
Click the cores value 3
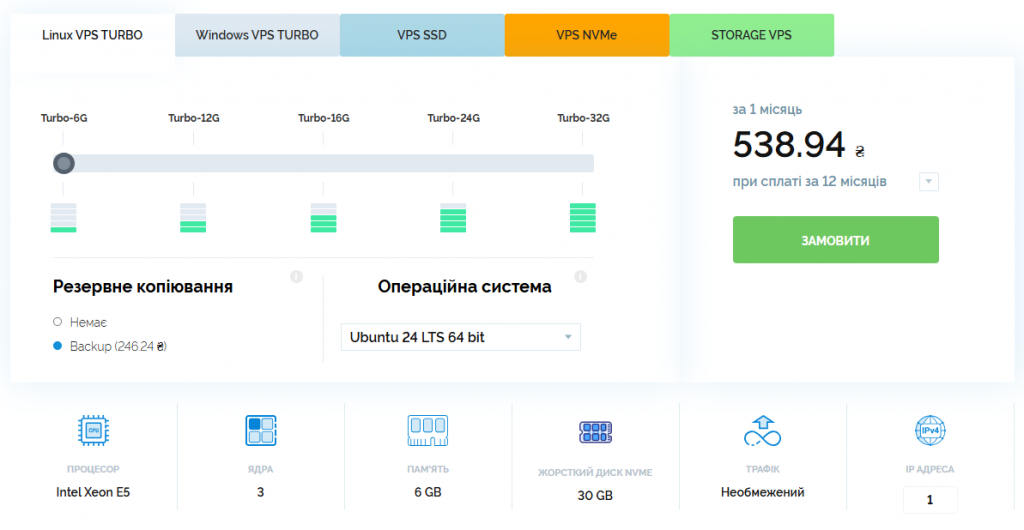pyautogui.click(x=261, y=492)
